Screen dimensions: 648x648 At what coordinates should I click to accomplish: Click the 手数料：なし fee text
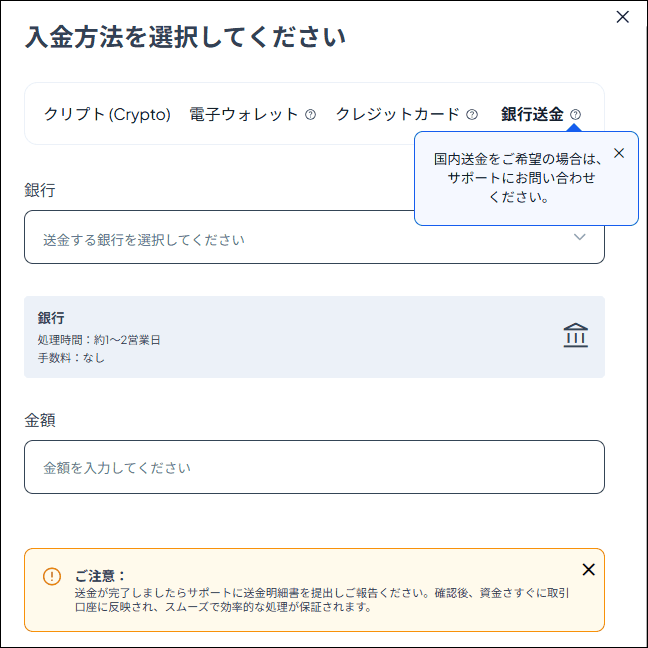71,358
